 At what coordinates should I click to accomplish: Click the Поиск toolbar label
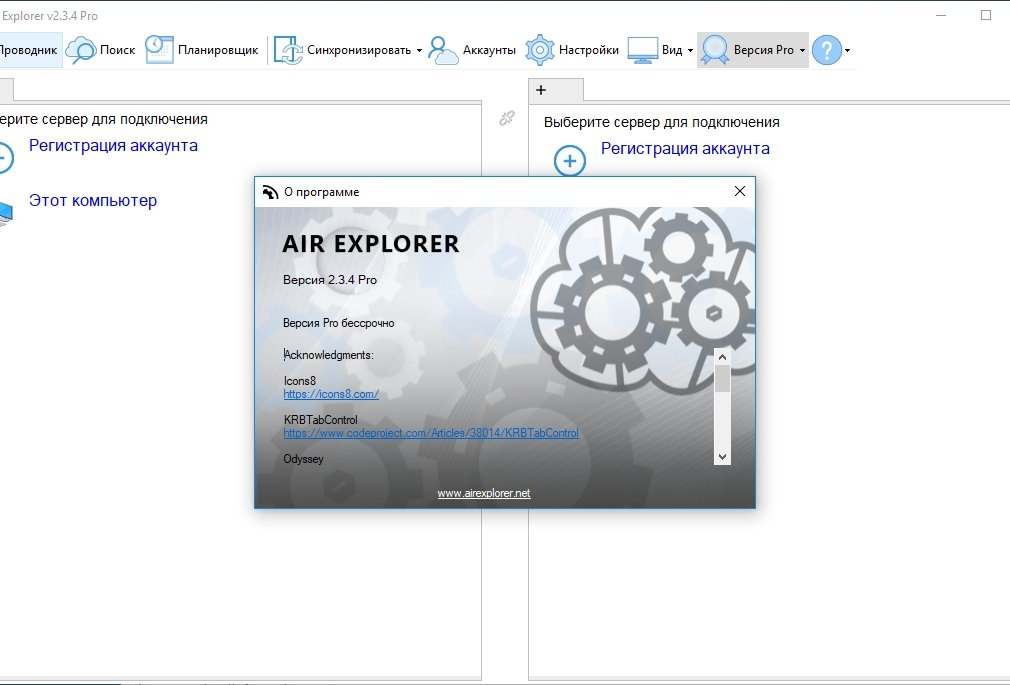coord(117,50)
